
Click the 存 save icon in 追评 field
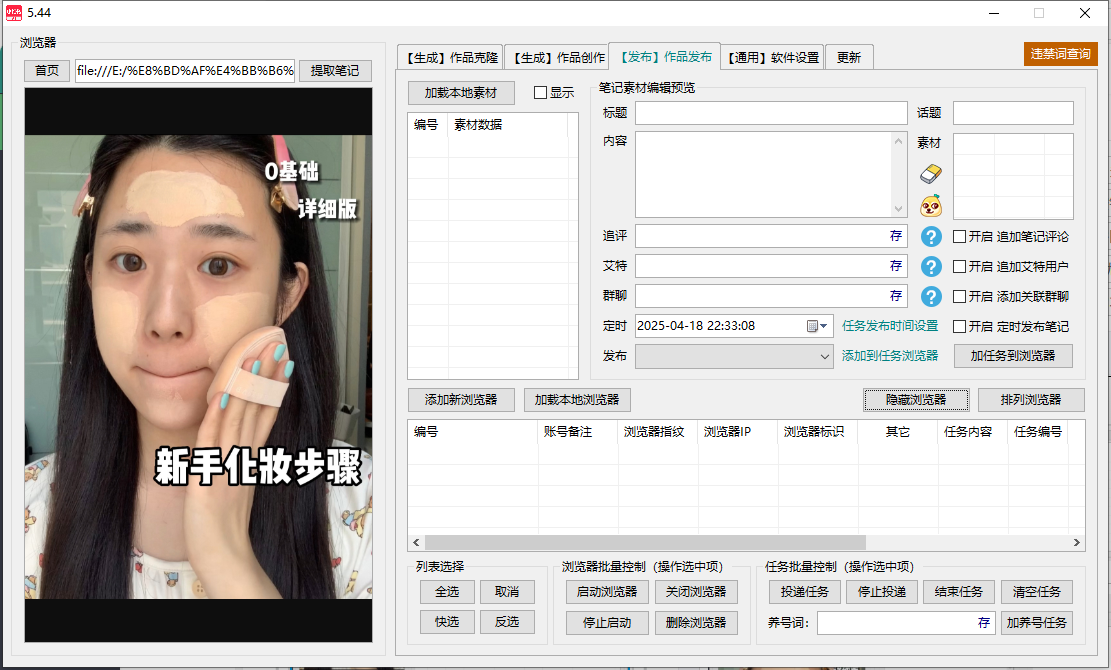[x=895, y=237]
